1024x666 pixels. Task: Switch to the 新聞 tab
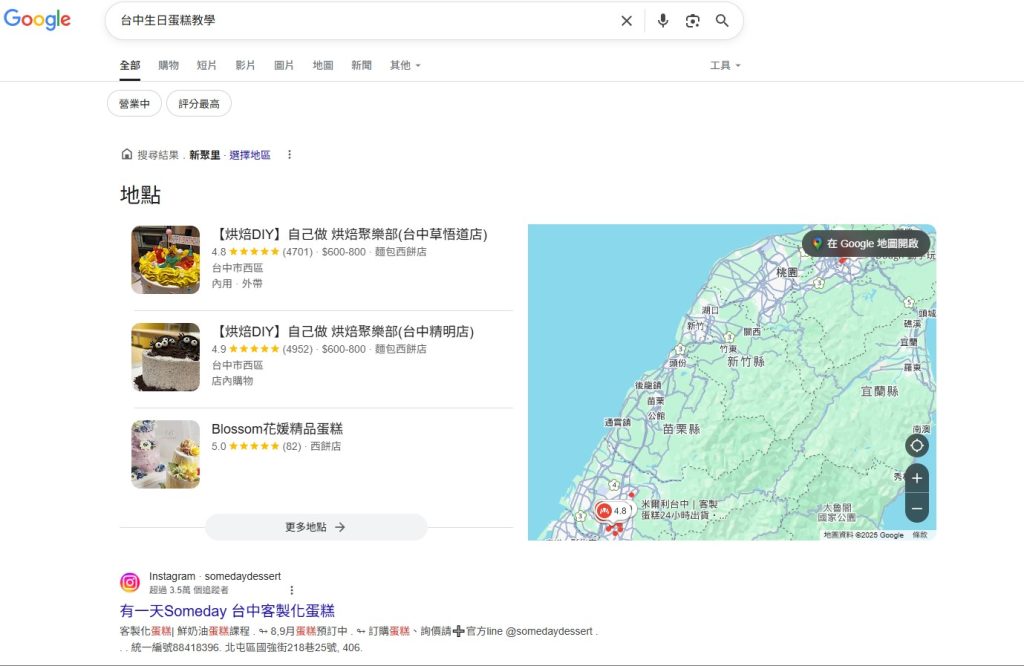[x=361, y=65]
